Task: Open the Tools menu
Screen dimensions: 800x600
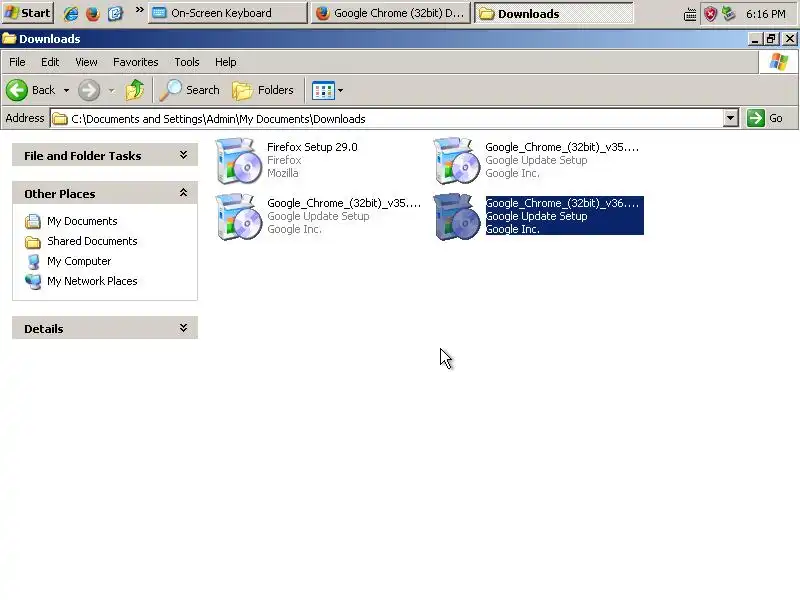Action: coord(187,62)
